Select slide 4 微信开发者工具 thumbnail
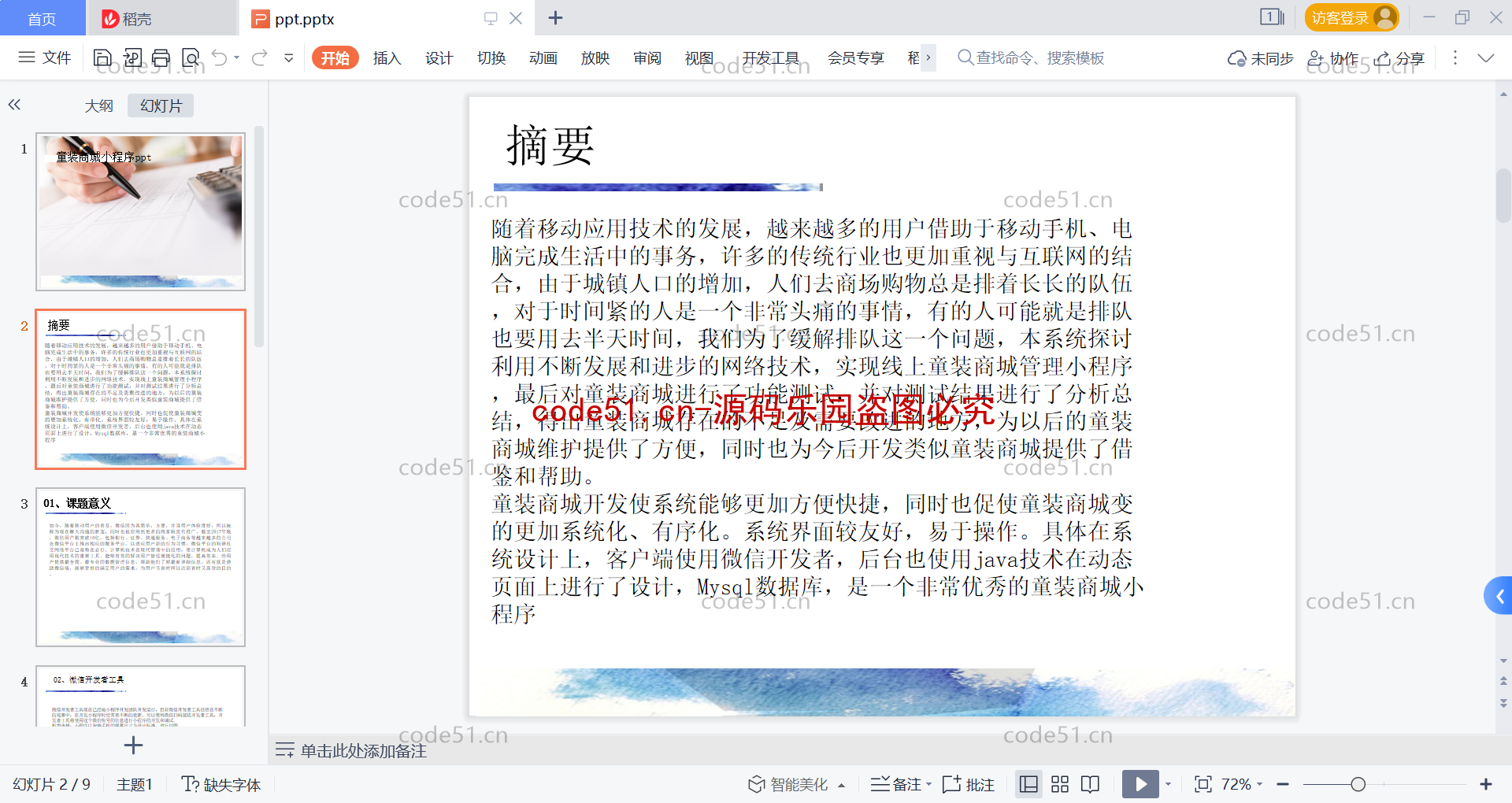The height and width of the screenshot is (803, 1512). 140,696
